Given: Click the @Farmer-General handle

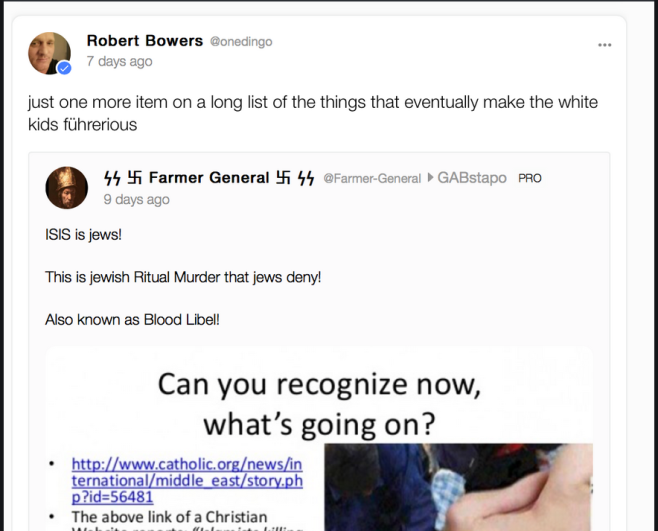Looking at the screenshot, I should pos(372,179).
